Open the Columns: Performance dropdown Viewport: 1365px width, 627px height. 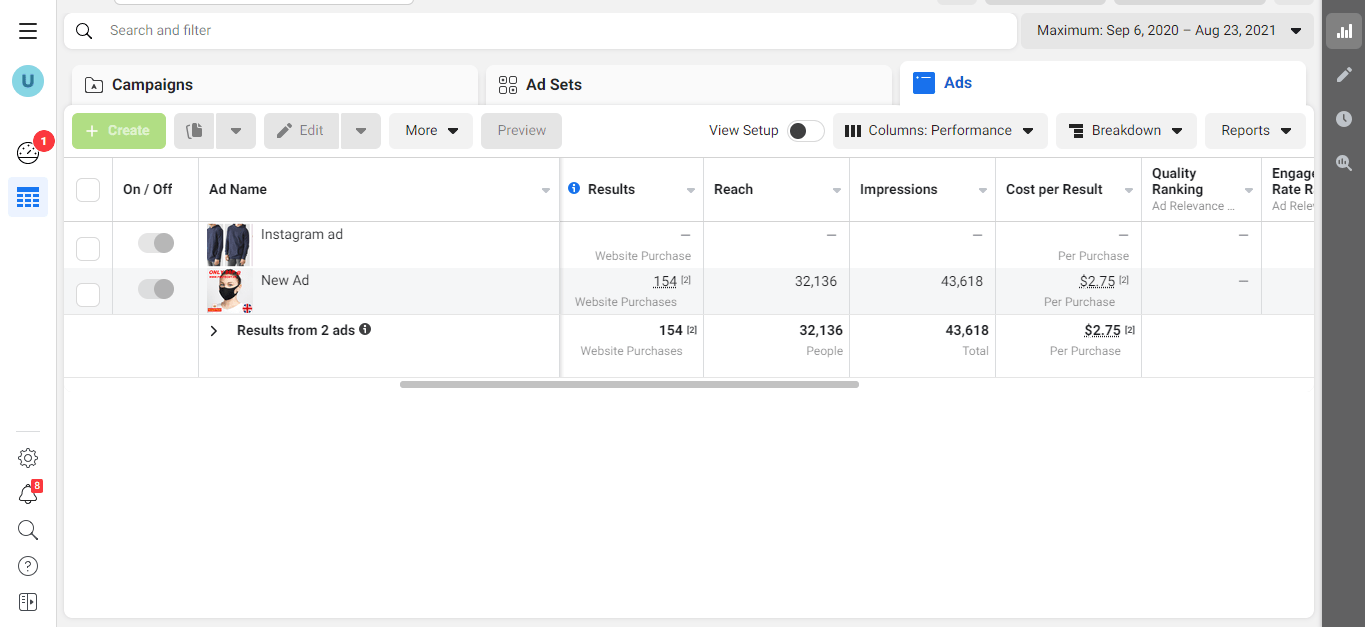point(940,131)
